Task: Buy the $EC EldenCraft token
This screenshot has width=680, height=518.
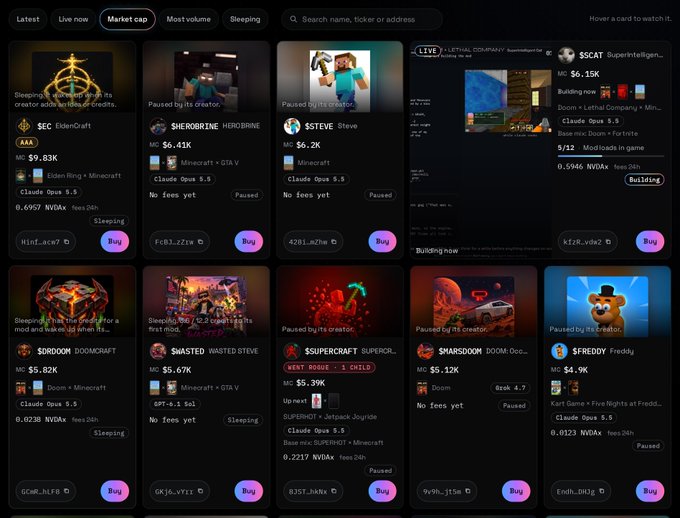Action: 114,241
